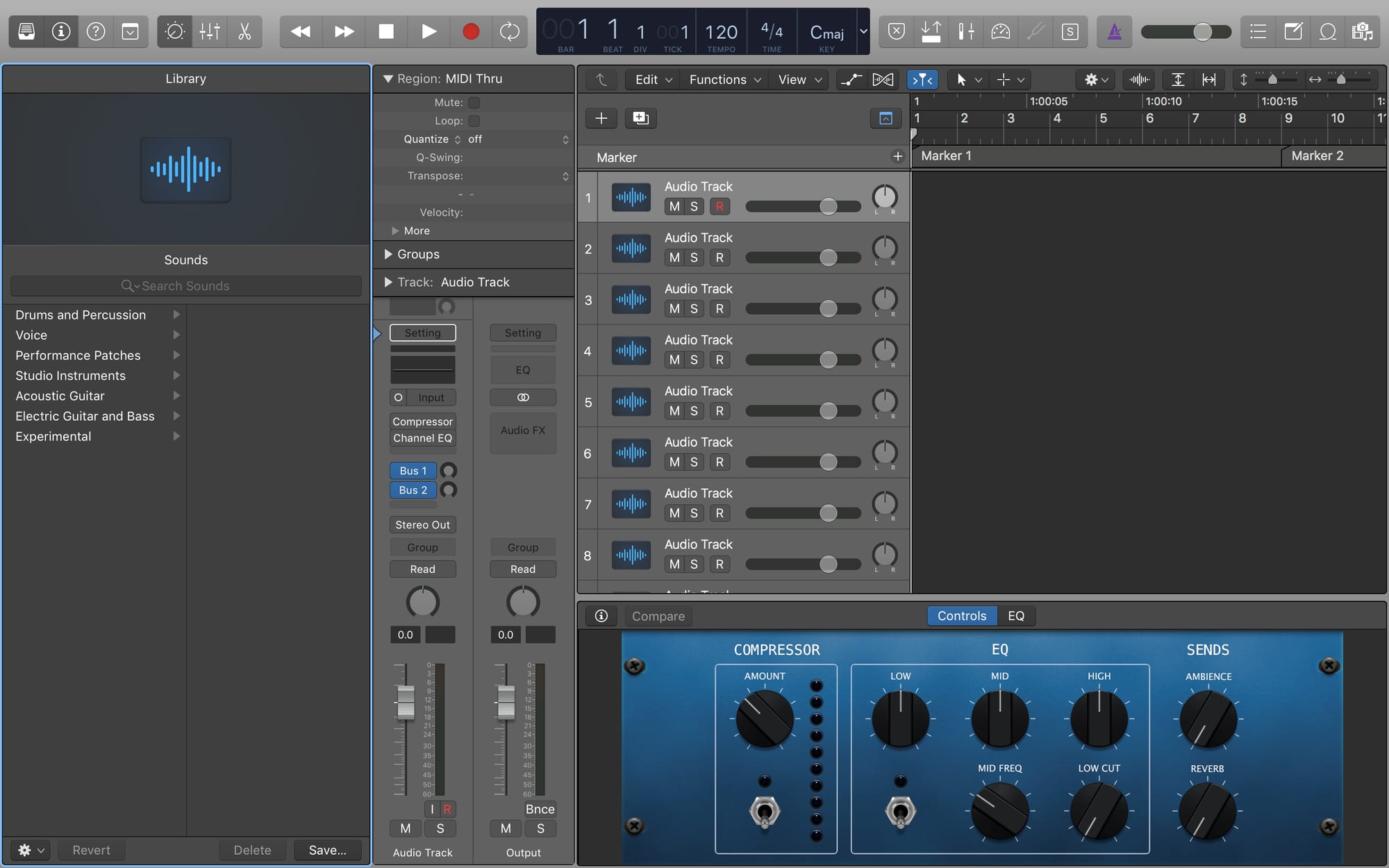
Task: Adjust the volume slider of track 5
Action: 828,411
